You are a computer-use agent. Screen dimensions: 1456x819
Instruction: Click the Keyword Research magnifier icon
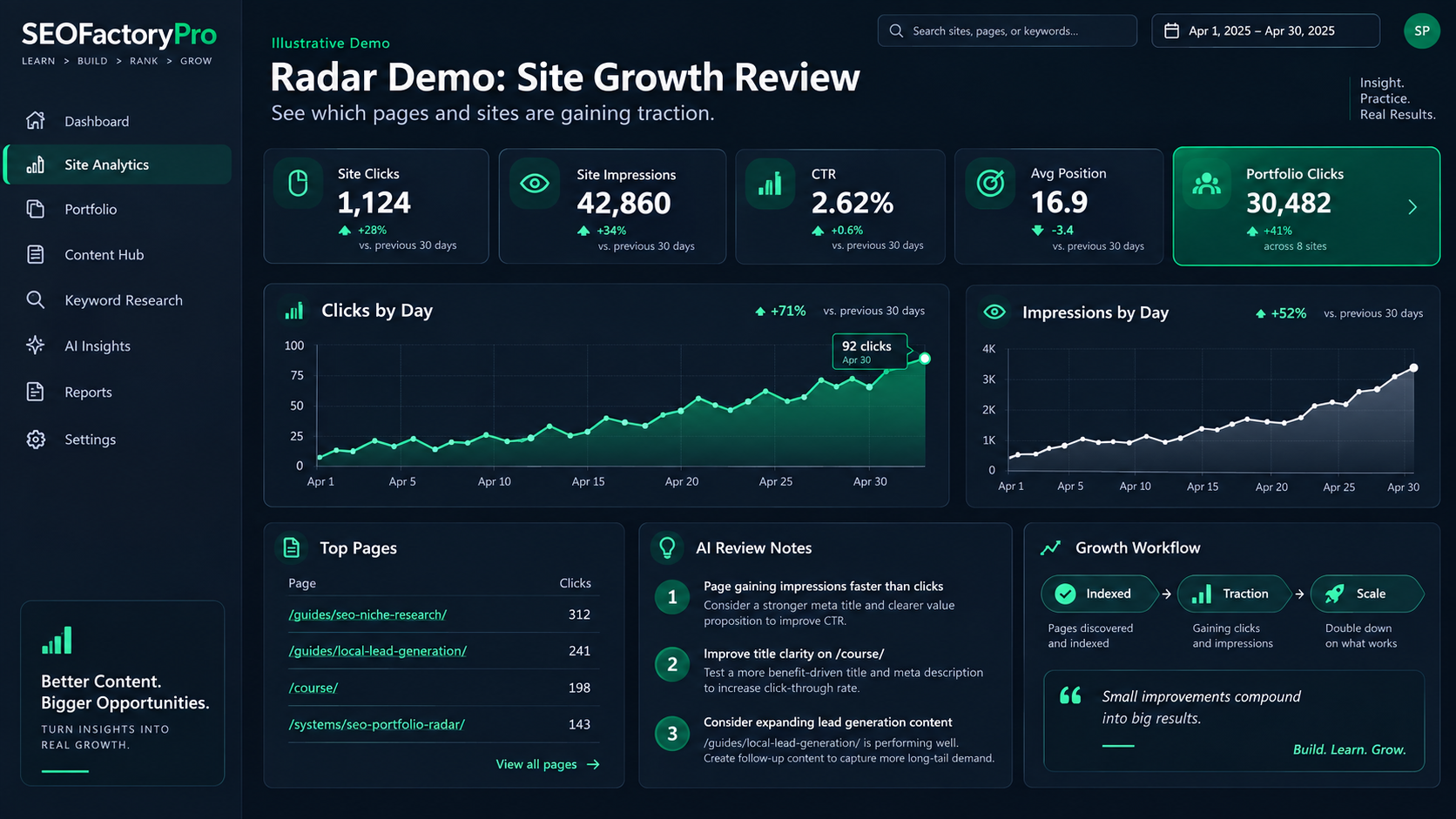pyautogui.click(x=35, y=299)
